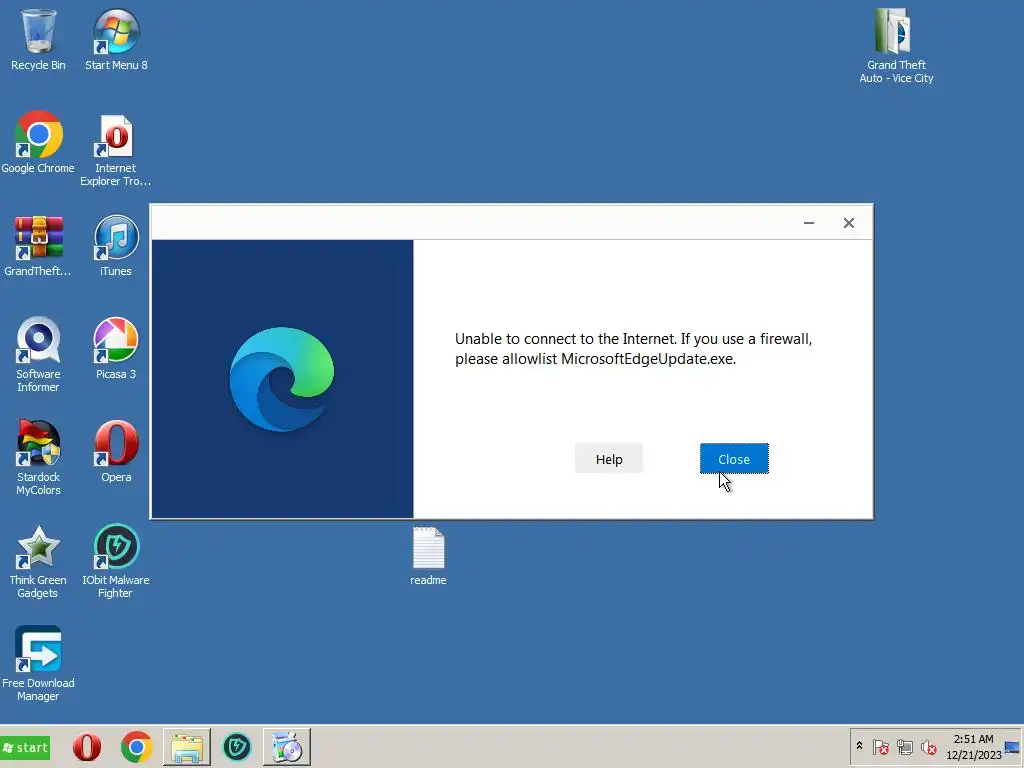The width and height of the screenshot is (1024, 768).
Task: Click the Chrome icon in taskbar
Action: (x=136, y=747)
